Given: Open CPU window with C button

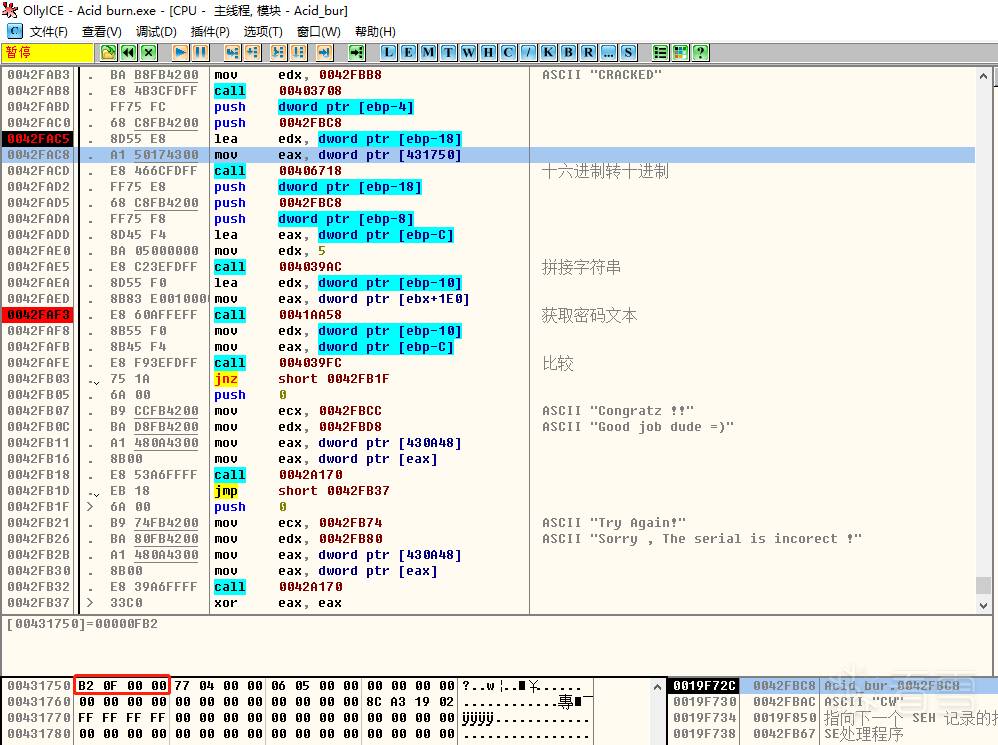Looking at the screenshot, I should 508,53.
